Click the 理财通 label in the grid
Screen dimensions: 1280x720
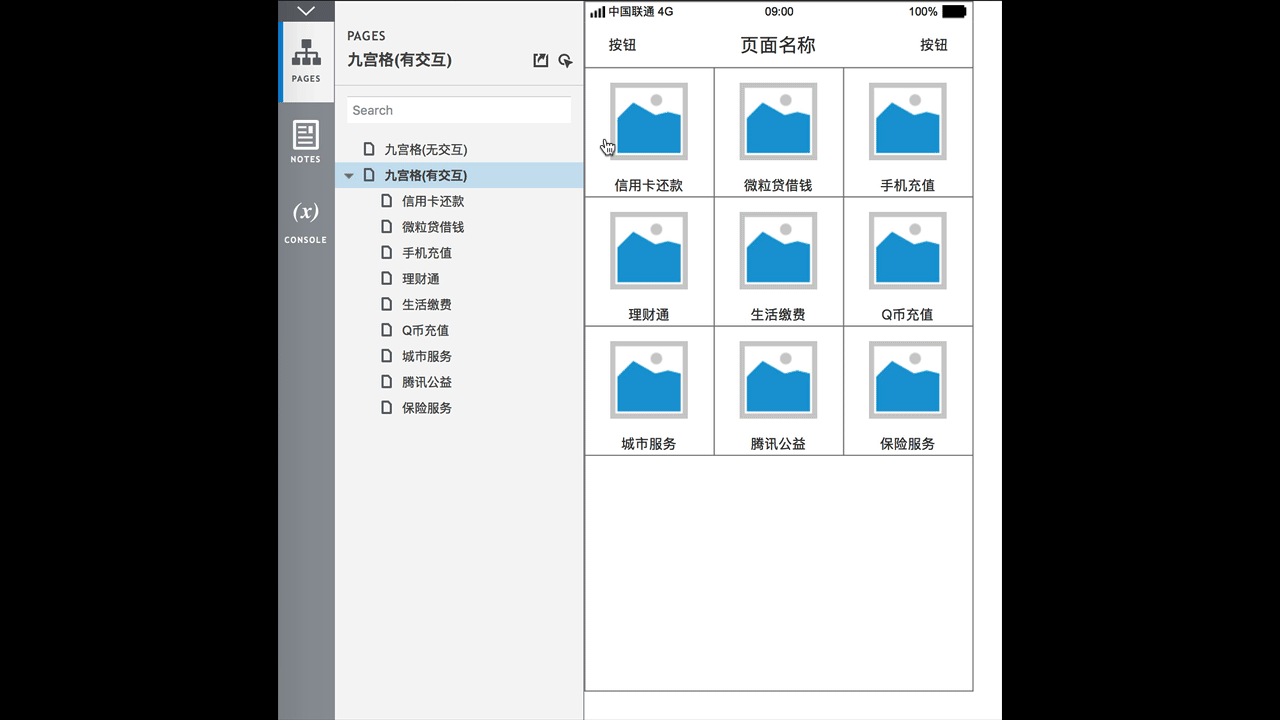click(x=649, y=314)
